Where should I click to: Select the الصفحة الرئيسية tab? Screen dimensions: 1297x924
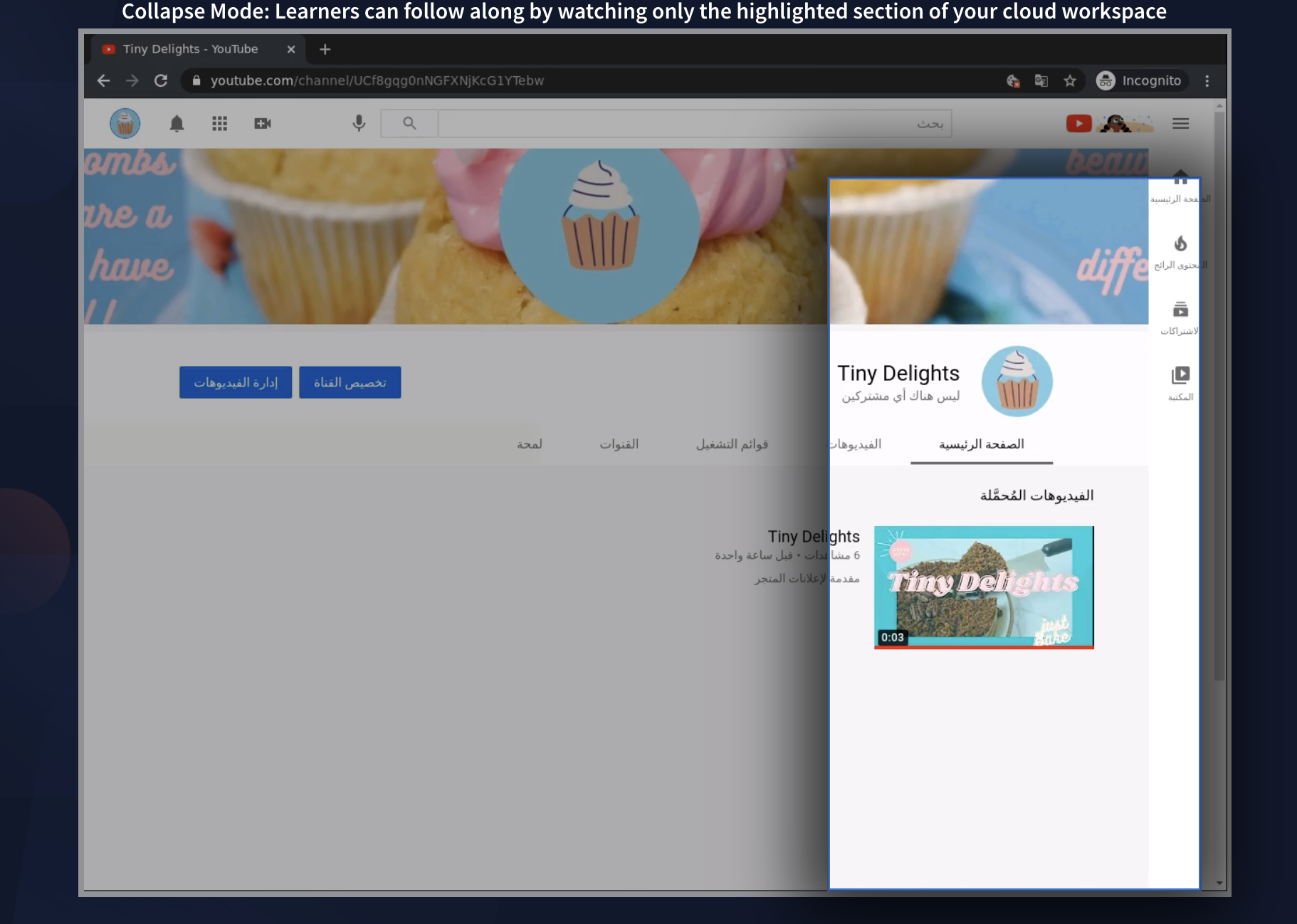click(x=982, y=444)
